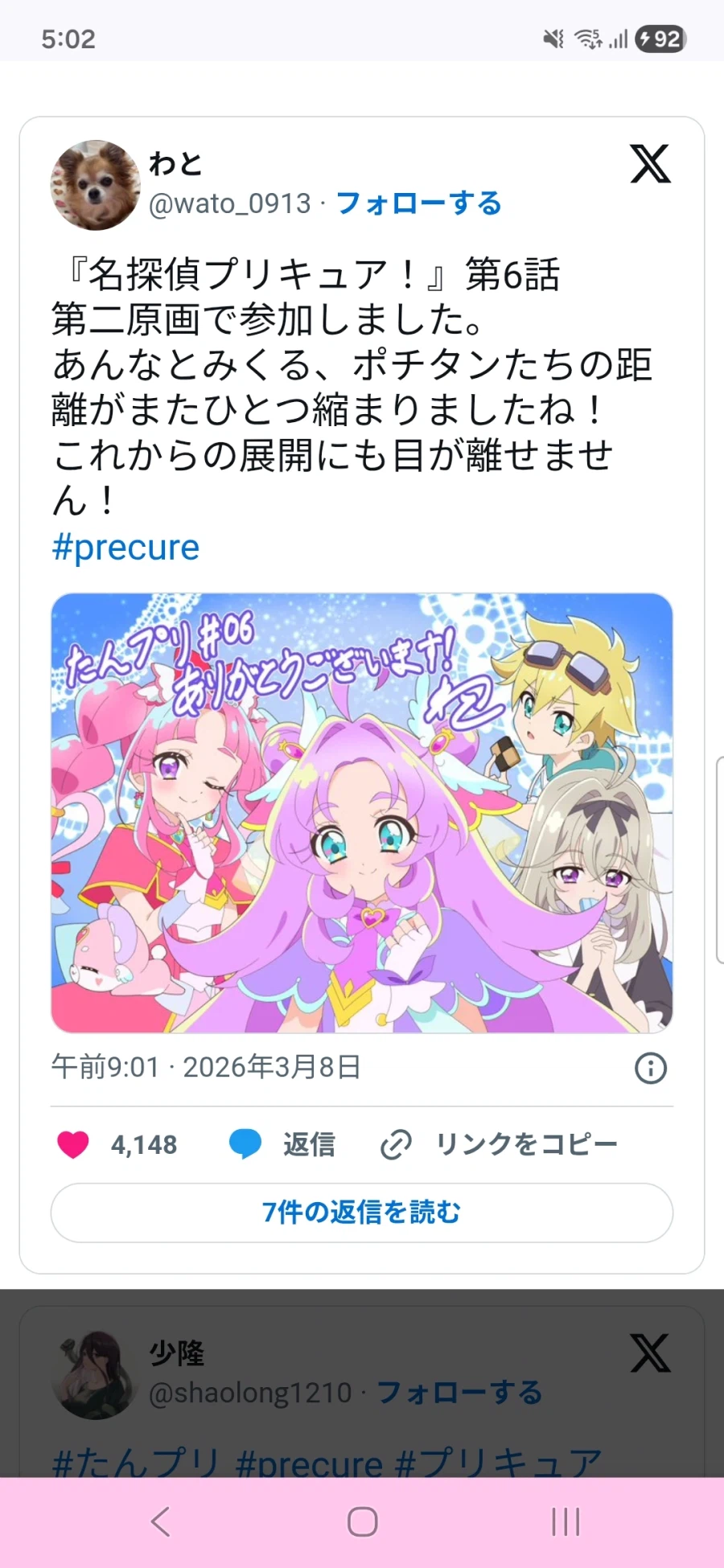Viewport: 724px width, 1568px height.
Task: Tap the Android home button
Action: pyautogui.click(x=362, y=1521)
